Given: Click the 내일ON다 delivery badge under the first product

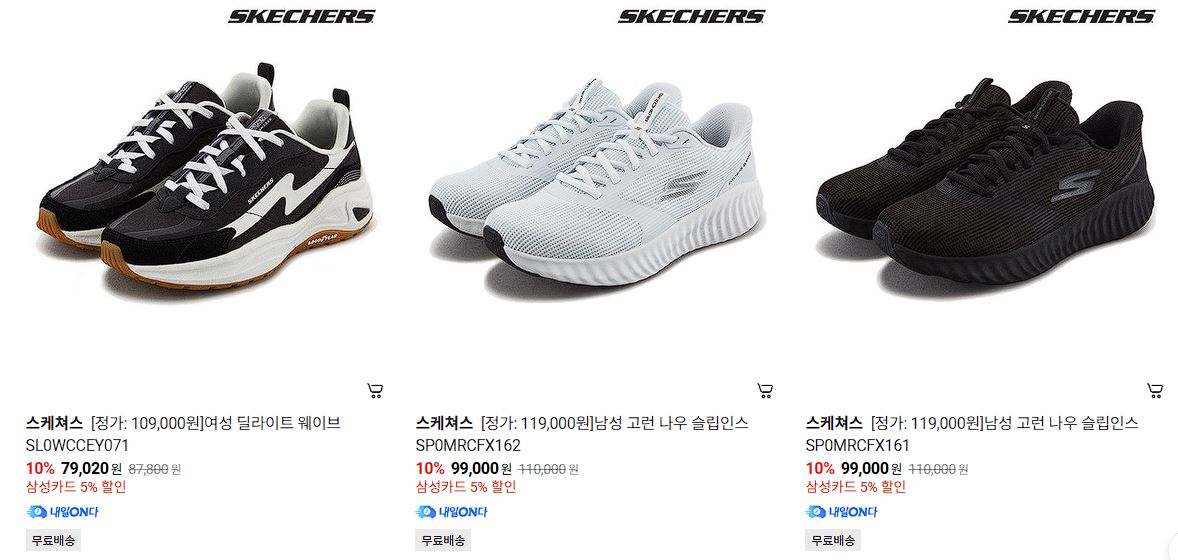Looking at the screenshot, I should point(62,512).
